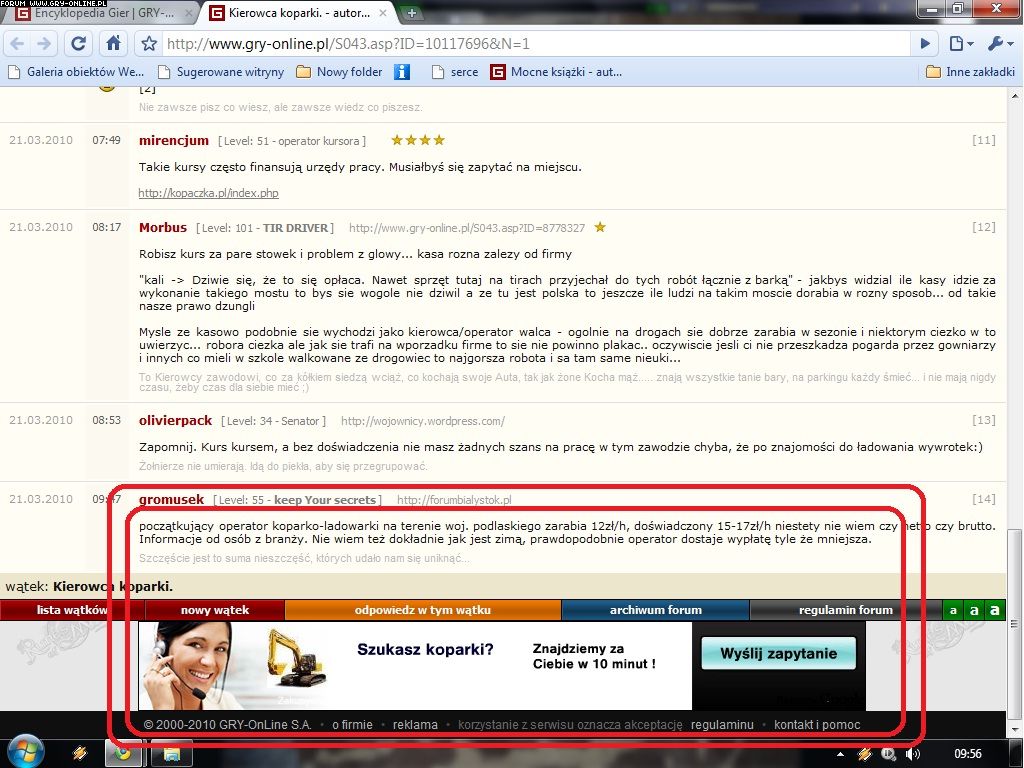Open the serce bookmark
The height and width of the screenshot is (768, 1024).
[455, 72]
